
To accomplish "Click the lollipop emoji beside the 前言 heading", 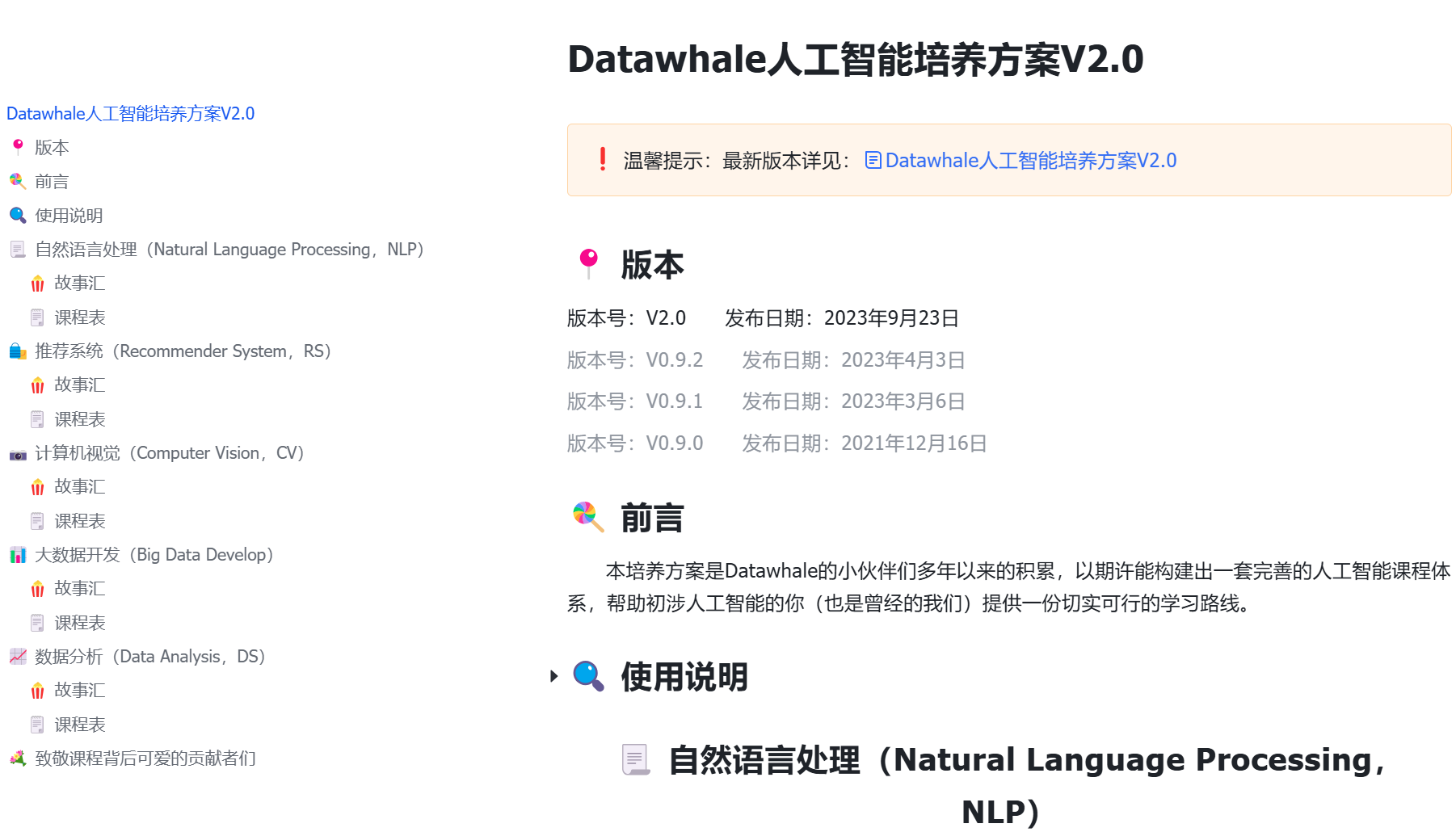I will pyautogui.click(x=588, y=516).
